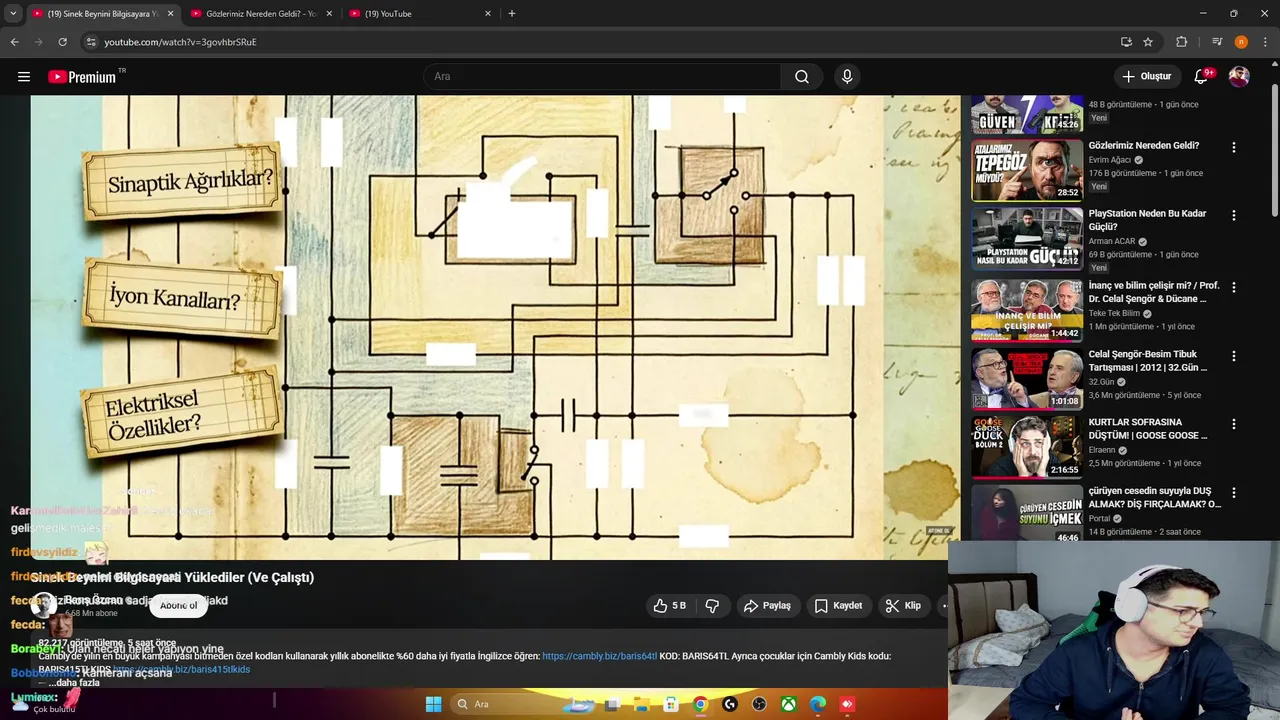1280x720 pixels.
Task: Open Xbox app from taskbar
Action: [x=789, y=704]
